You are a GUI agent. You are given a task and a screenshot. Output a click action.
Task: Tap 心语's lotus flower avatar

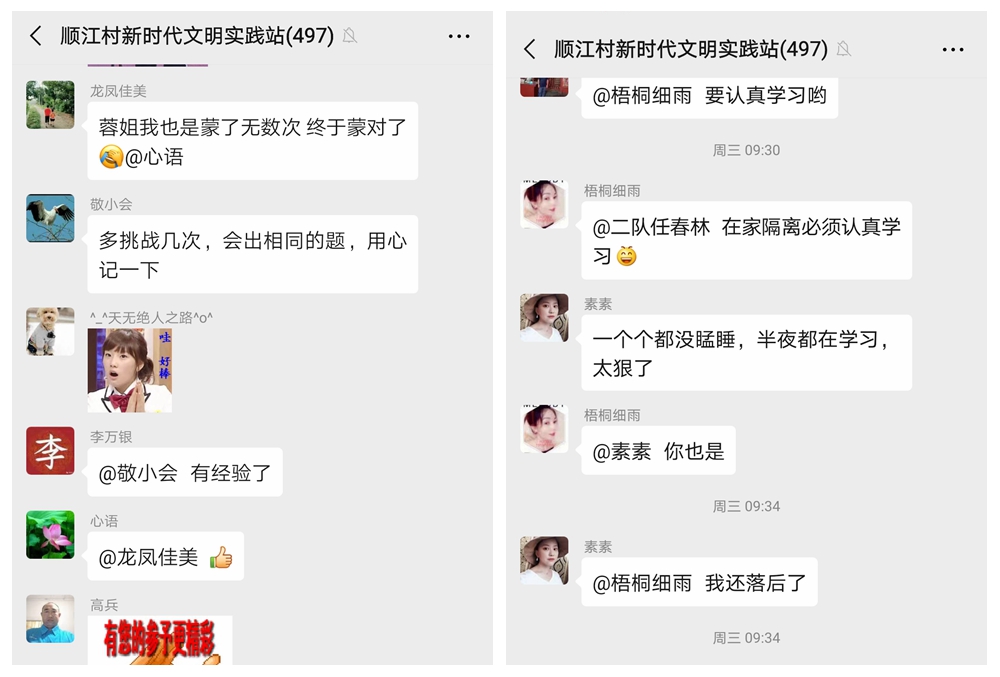[50, 535]
